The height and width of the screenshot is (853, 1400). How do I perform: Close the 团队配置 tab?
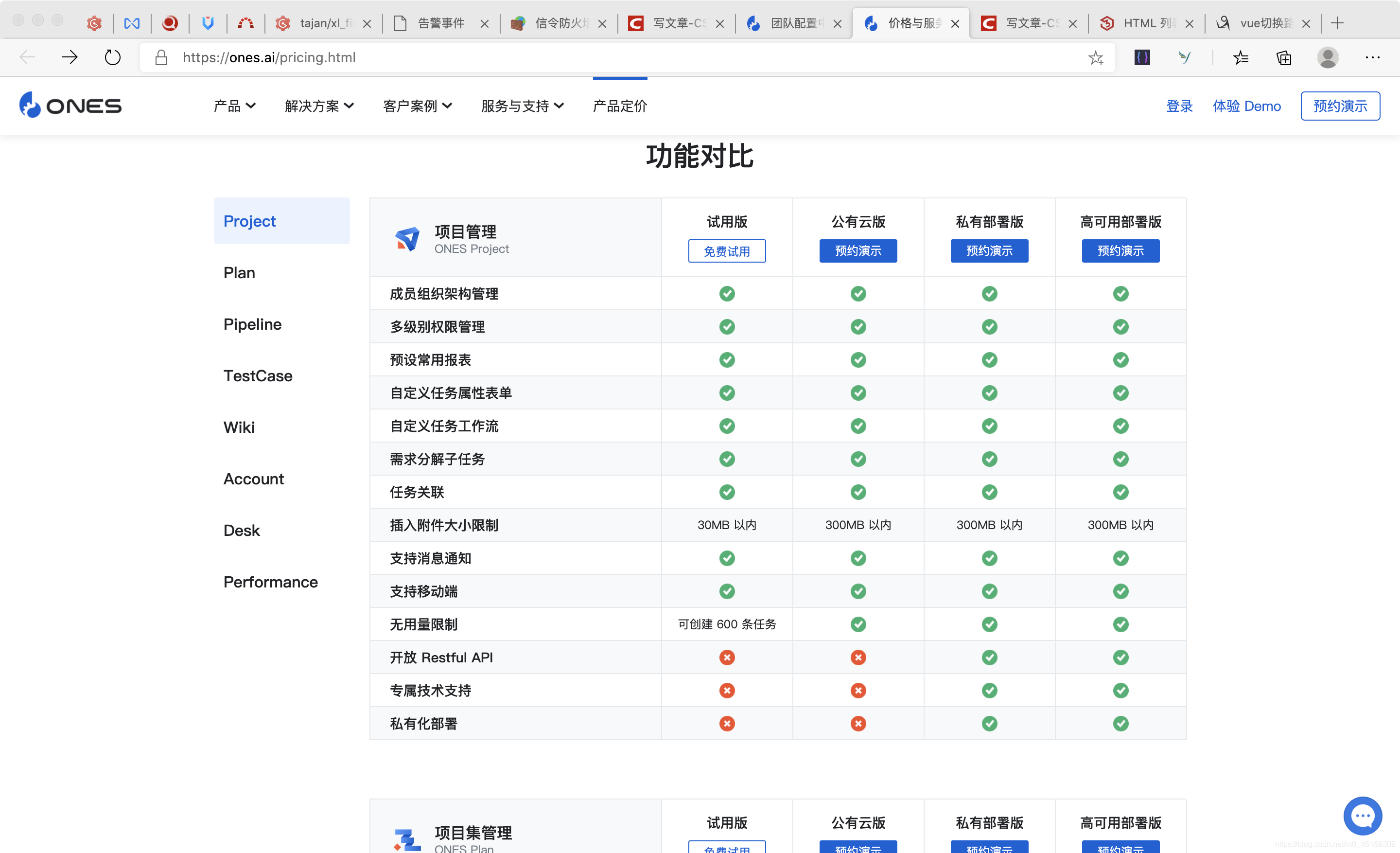tap(838, 24)
